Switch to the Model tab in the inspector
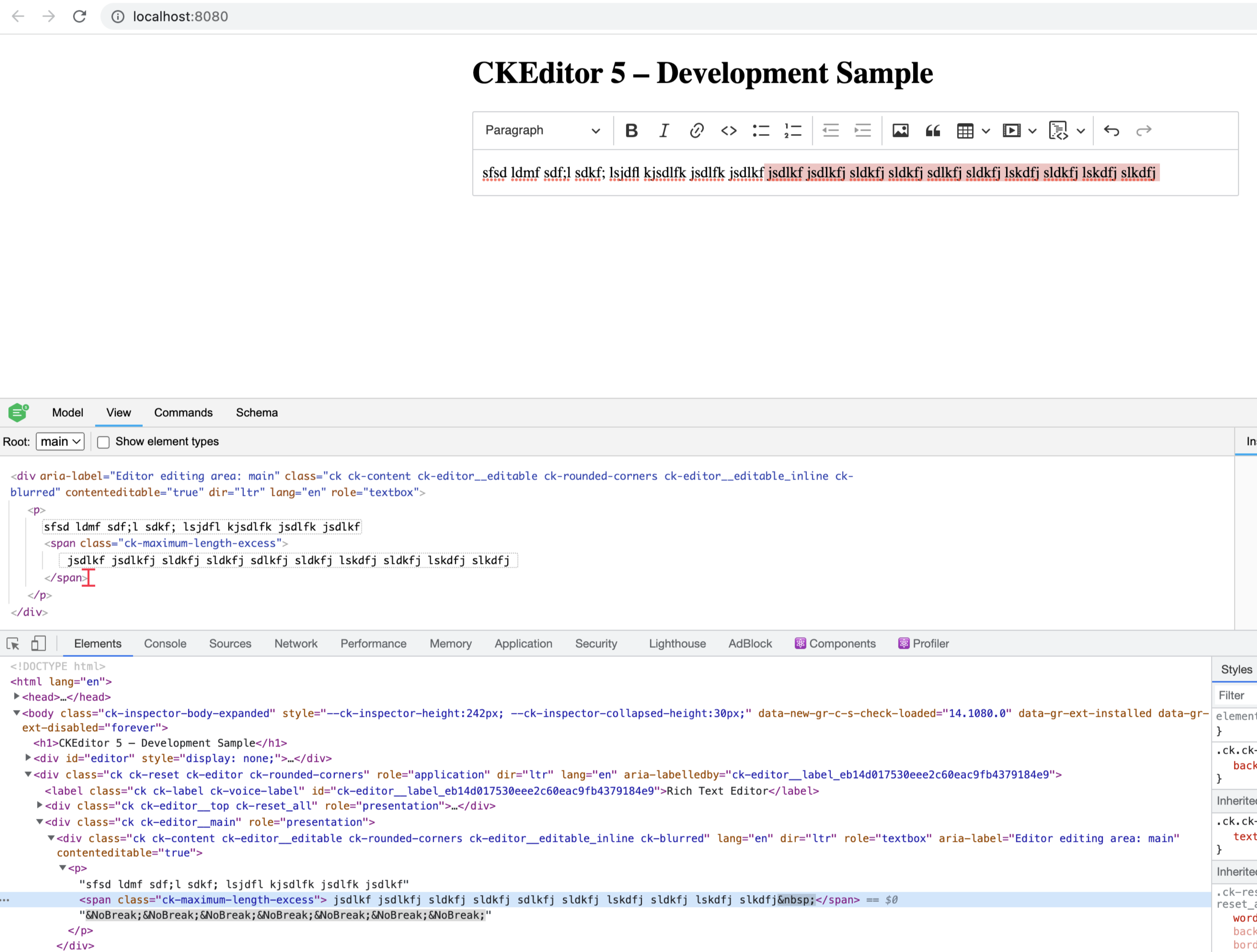Screen dimensions: 1257x952 click(x=67, y=413)
